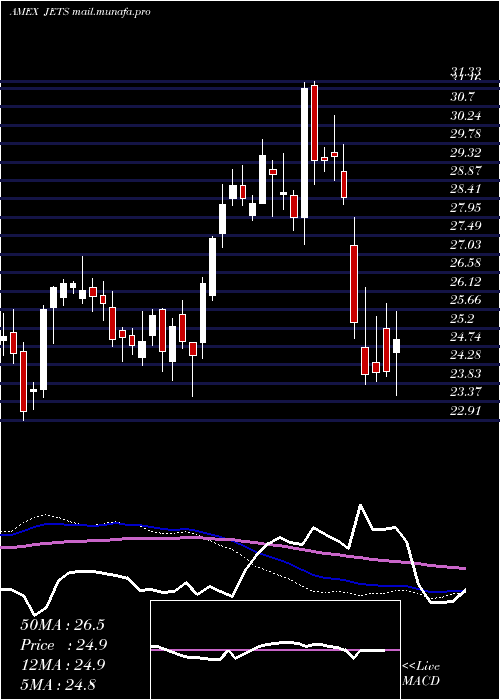Click the 29.78 price axis label
500x700 pixels.
[466, 133]
